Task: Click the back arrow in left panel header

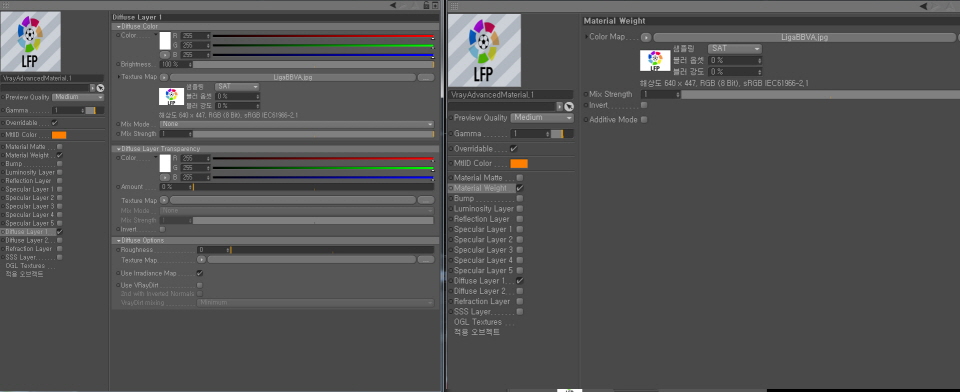Action: pos(393,5)
